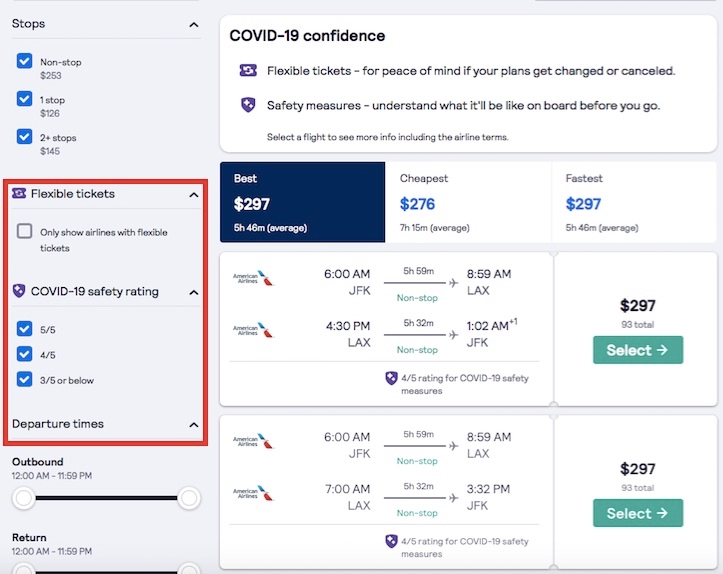Click the shield icon in first flight's safety rating
This screenshot has width=723, height=574.
point(391,378)
